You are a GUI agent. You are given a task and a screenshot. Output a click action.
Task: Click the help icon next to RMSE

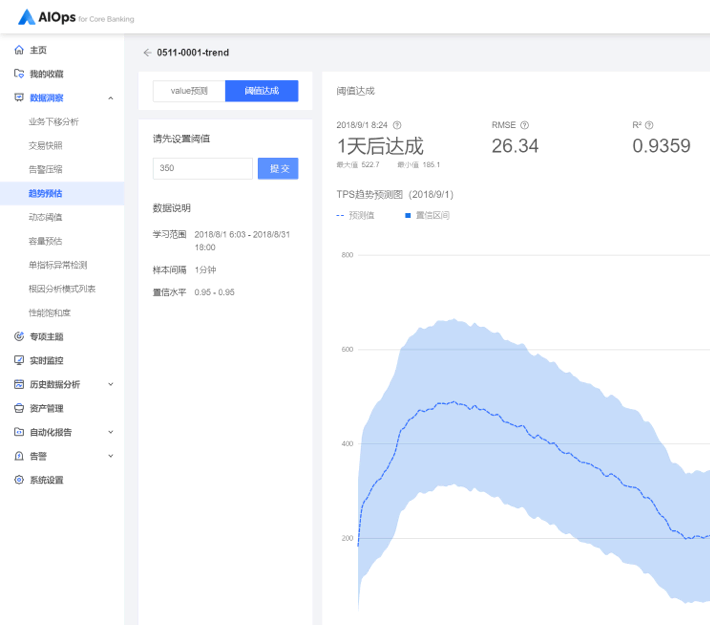click(524, 125)
